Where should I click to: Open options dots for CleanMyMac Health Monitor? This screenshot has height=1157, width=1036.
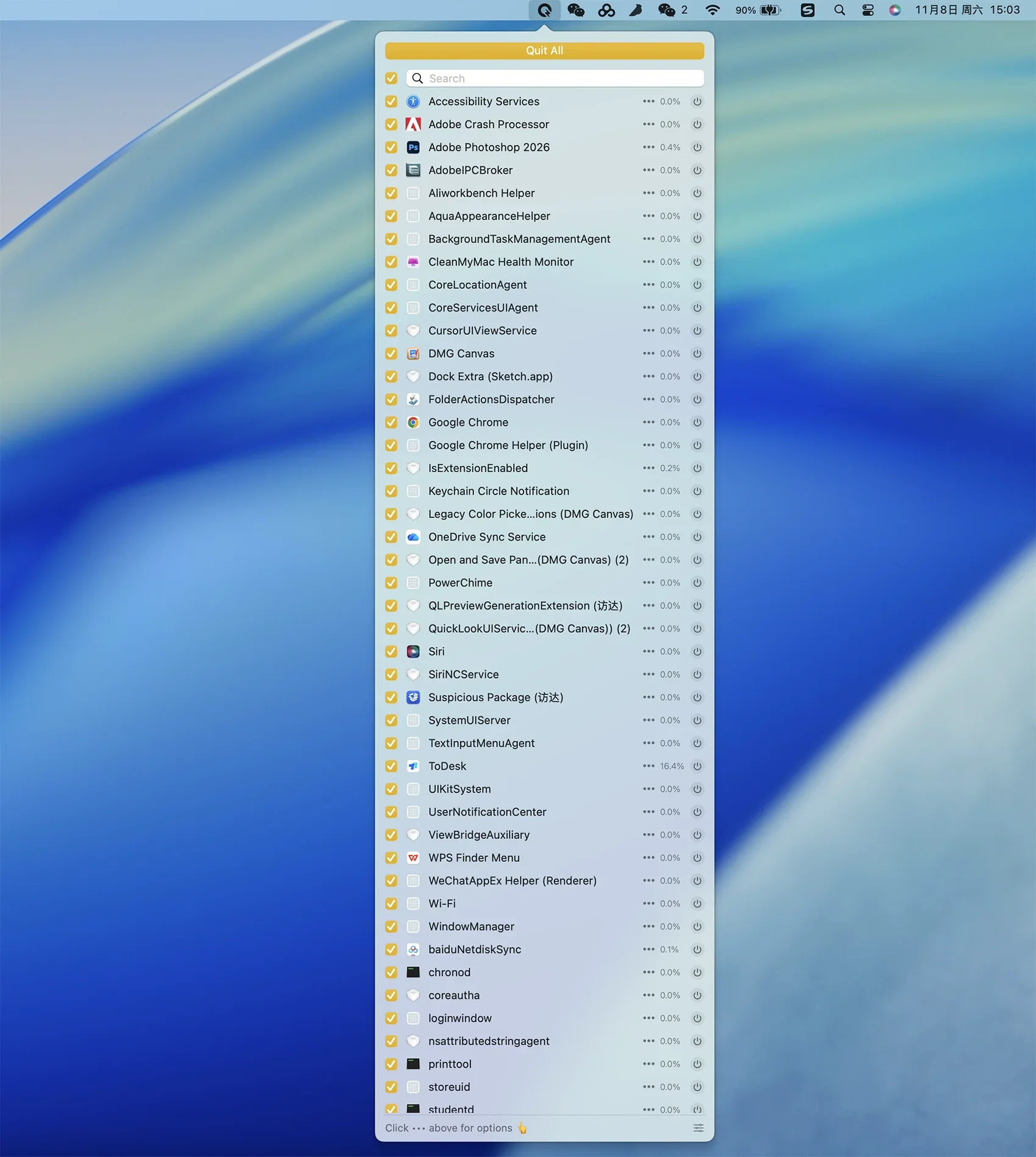[x=648, y=262]
